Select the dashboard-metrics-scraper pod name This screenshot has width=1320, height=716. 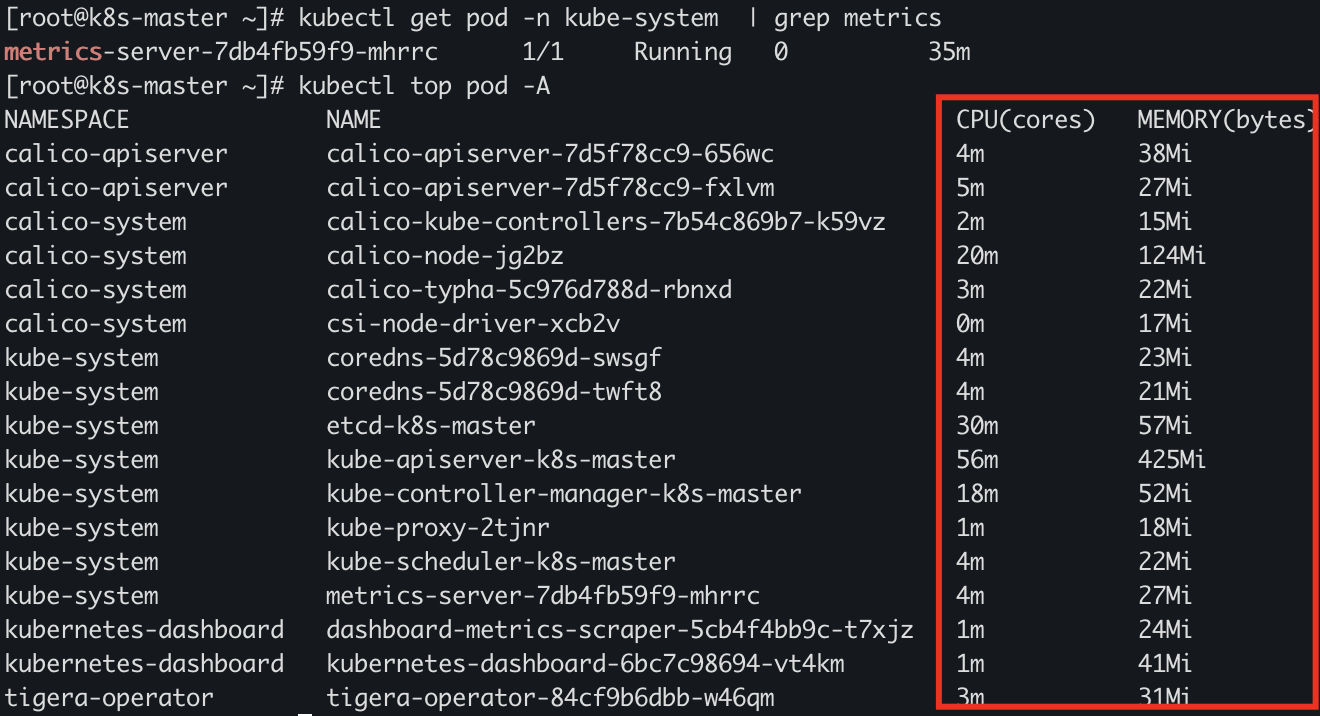coord(620,630)
